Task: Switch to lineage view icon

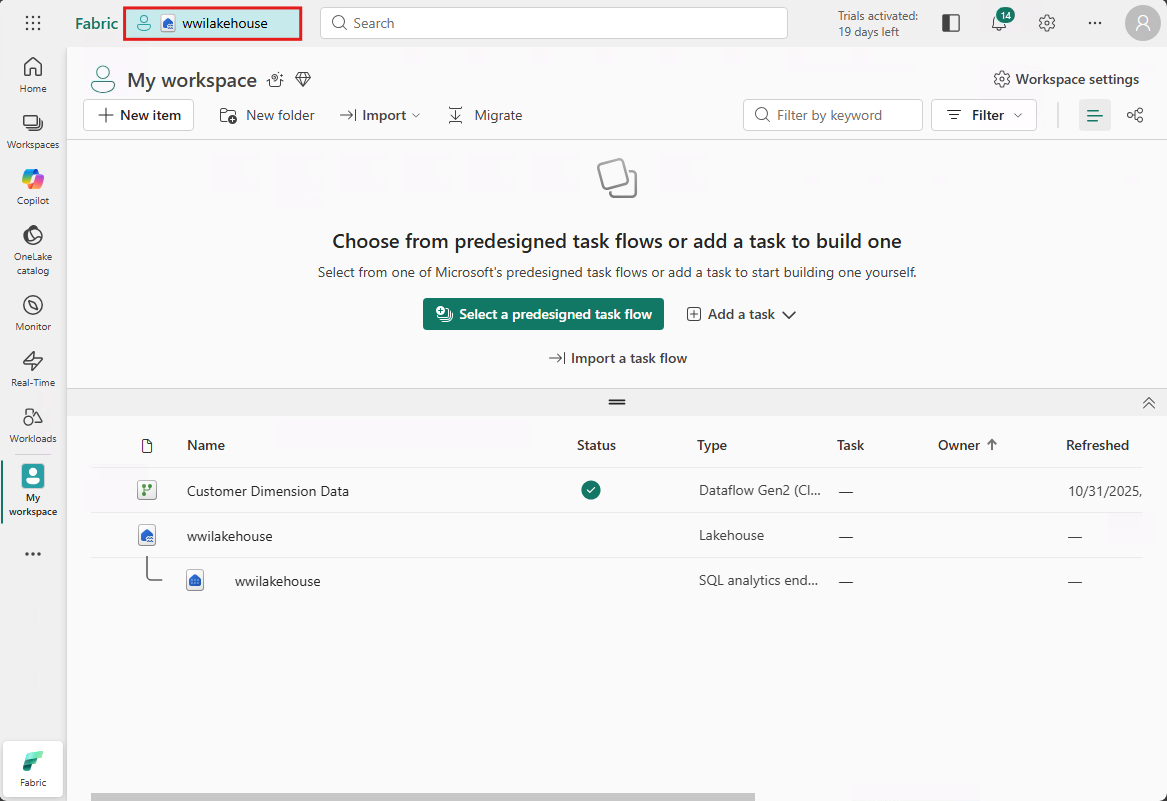Action: pos(1135,115)
